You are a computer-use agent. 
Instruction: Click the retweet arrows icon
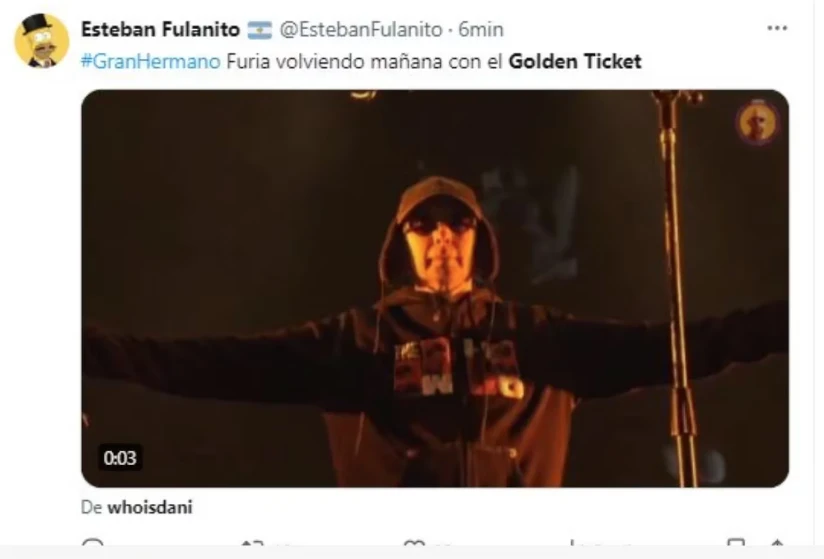[x=252, y=542]
